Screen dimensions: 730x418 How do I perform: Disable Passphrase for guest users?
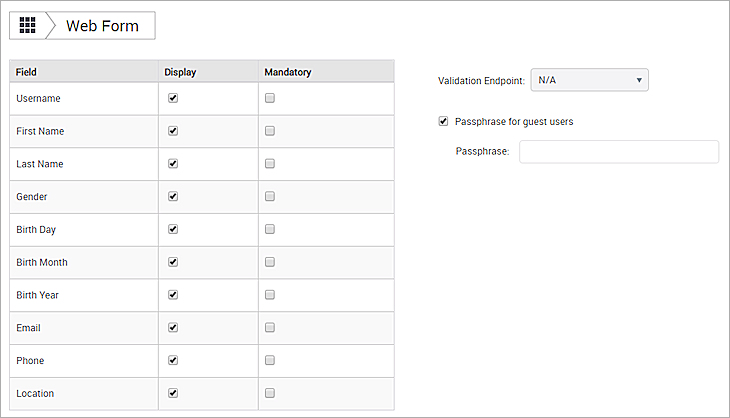point(443,122)
